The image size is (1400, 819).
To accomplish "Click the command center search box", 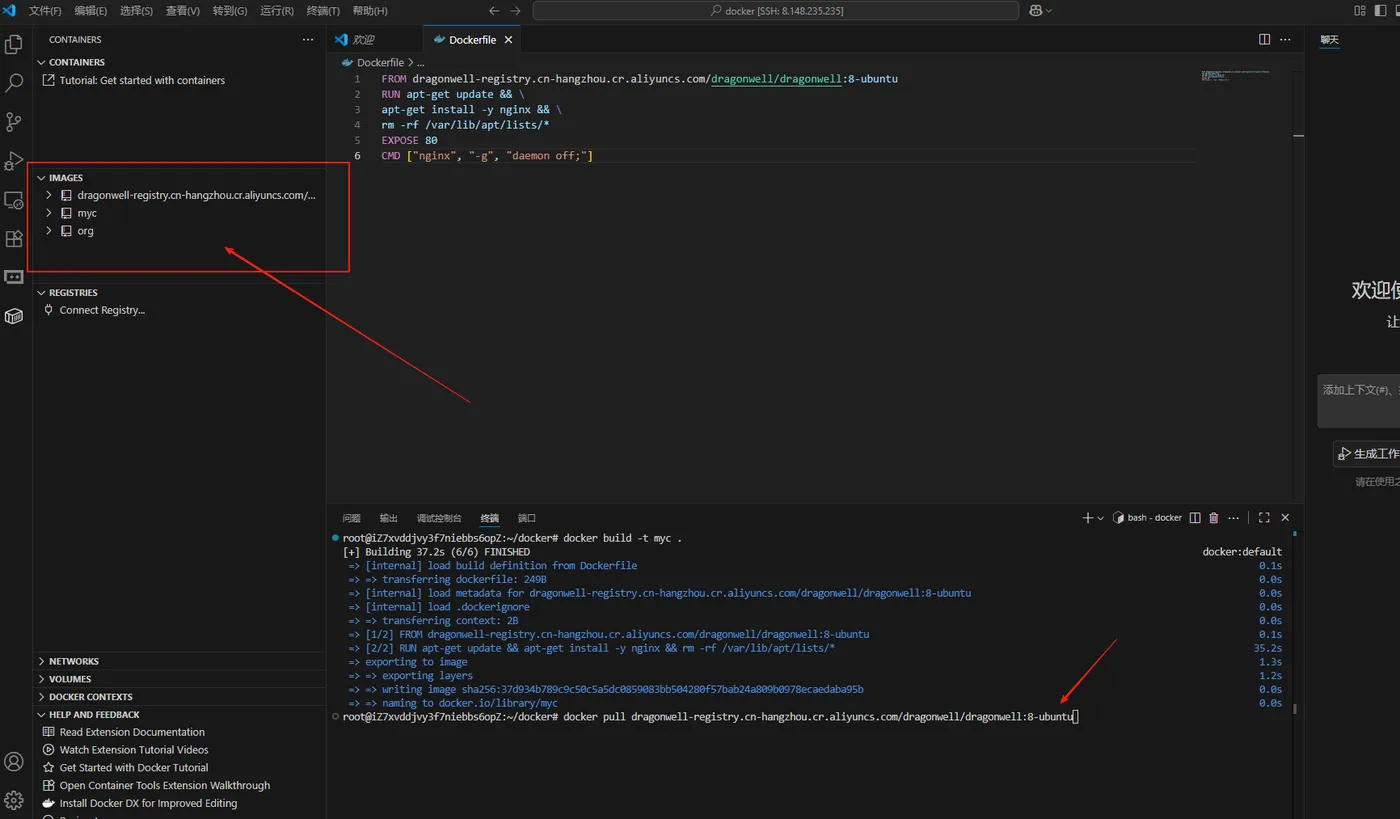I will pyautogui.click(x=775, y=11).
